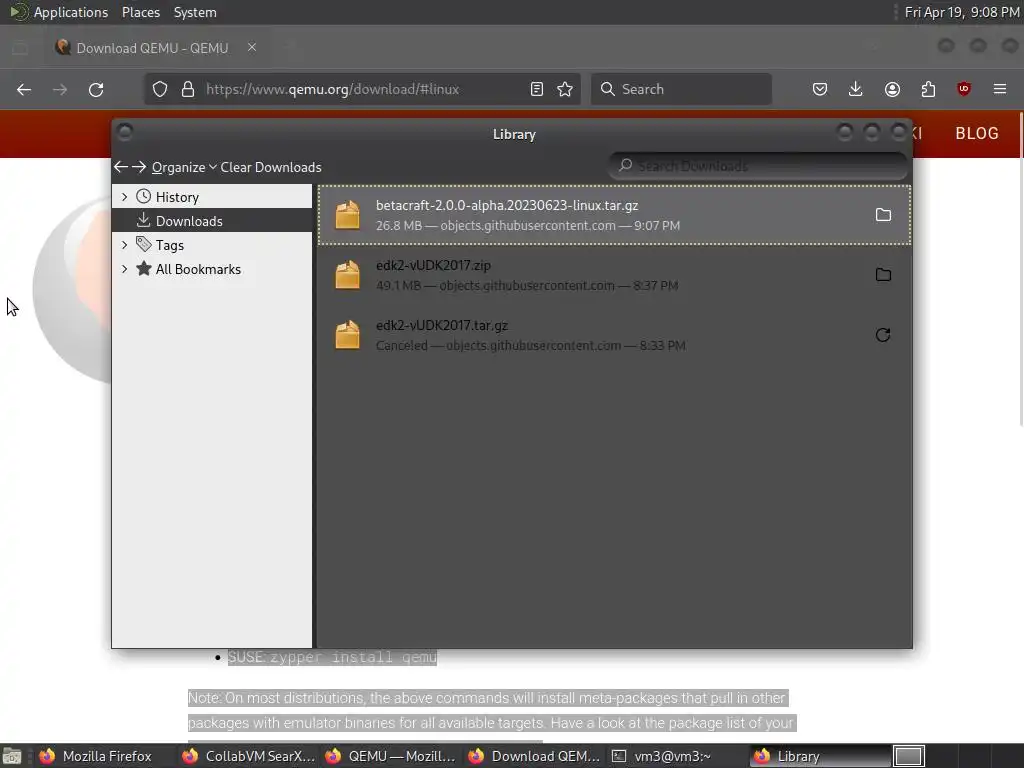This screenshot has width=1024, height=768.
Task: Go forward in Library window
Action: coord(139,167)
